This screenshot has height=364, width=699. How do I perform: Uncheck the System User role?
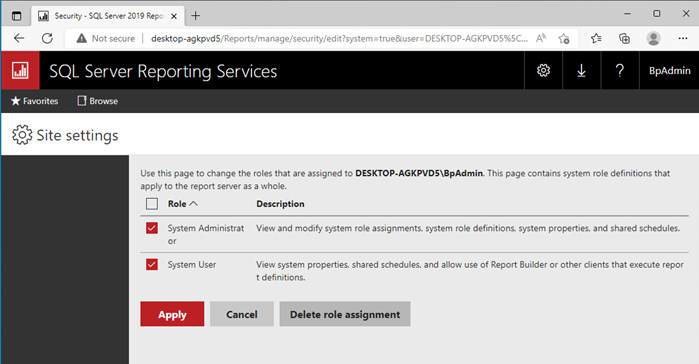coord(152,265)
